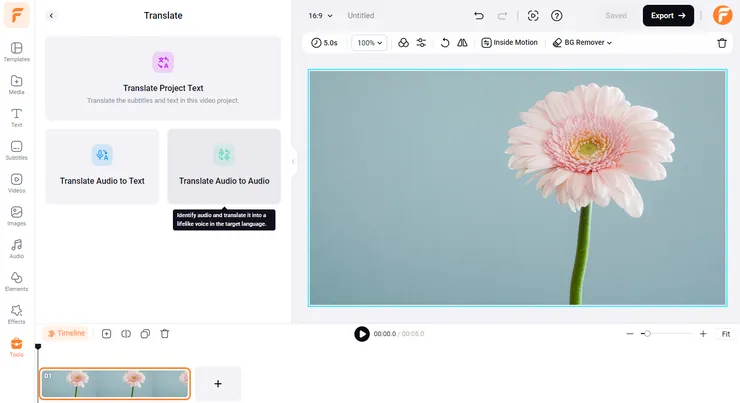
Task: Select Translate Audio to Text option
Action: (x=102, y=166)
